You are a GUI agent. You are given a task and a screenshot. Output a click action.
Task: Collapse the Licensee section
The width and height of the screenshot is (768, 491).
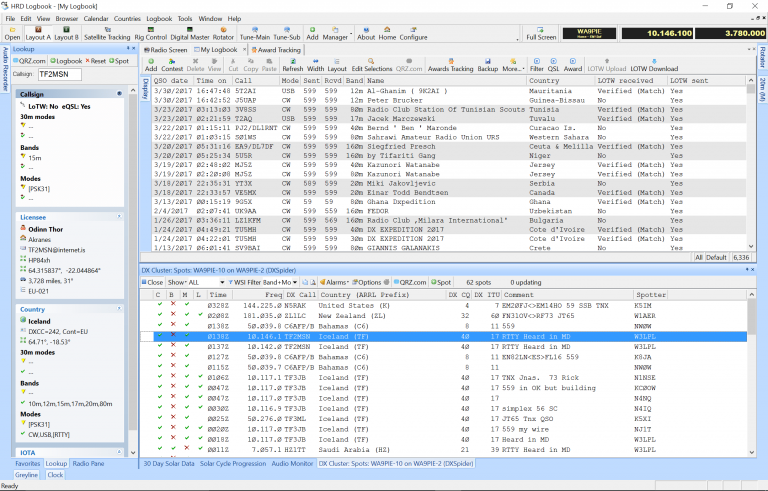coord(119,217)
